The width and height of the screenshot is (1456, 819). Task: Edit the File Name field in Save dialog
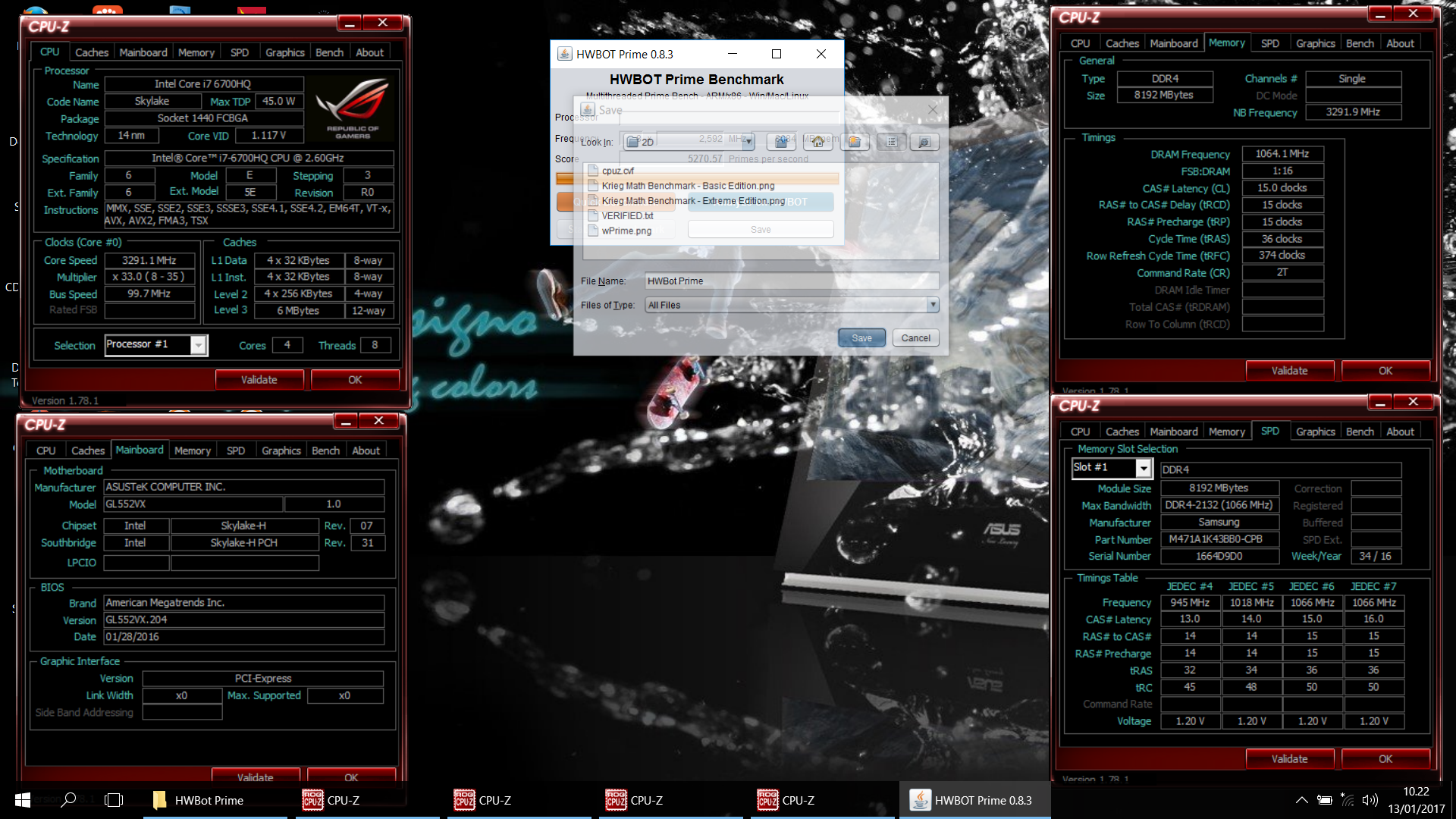click(x=792, y=281)
